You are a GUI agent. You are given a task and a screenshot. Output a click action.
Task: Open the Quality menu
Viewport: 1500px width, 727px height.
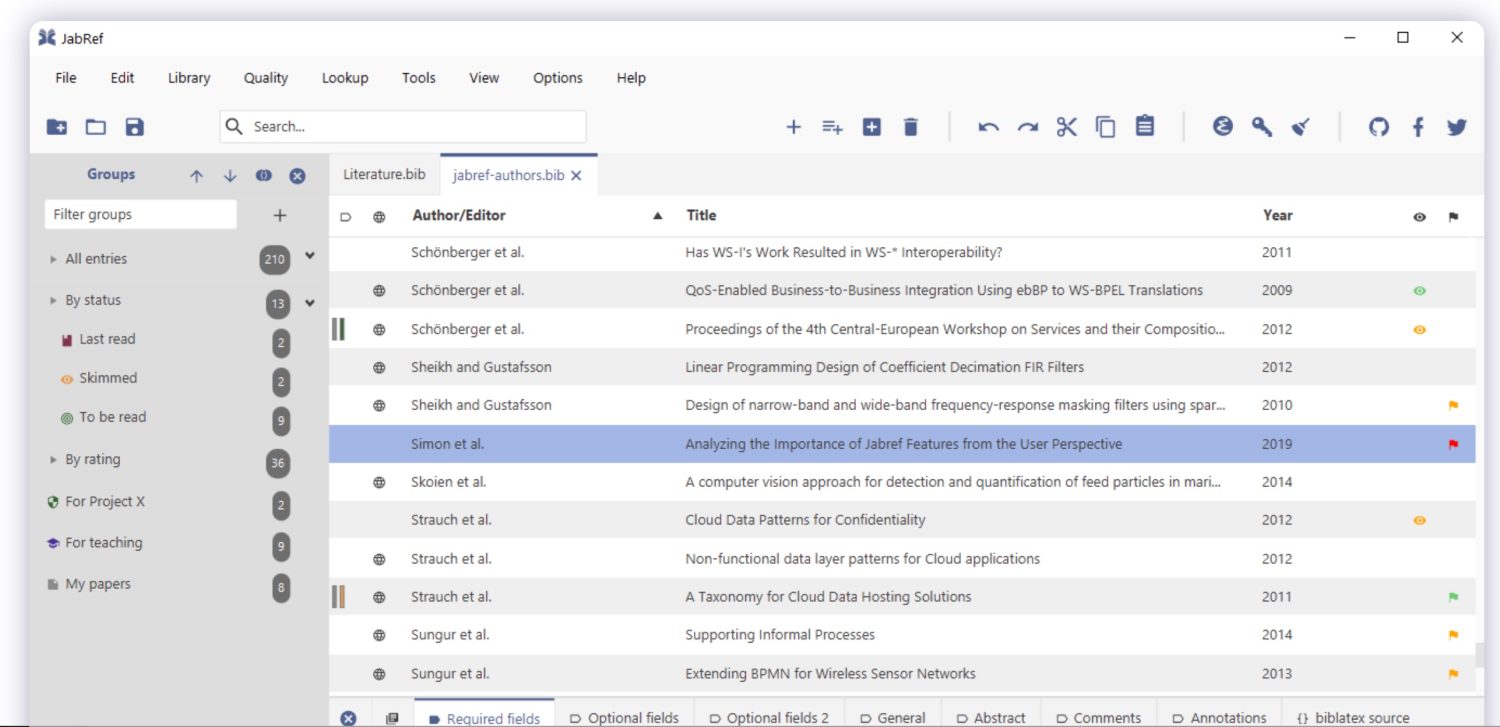[x=264, y=77]
